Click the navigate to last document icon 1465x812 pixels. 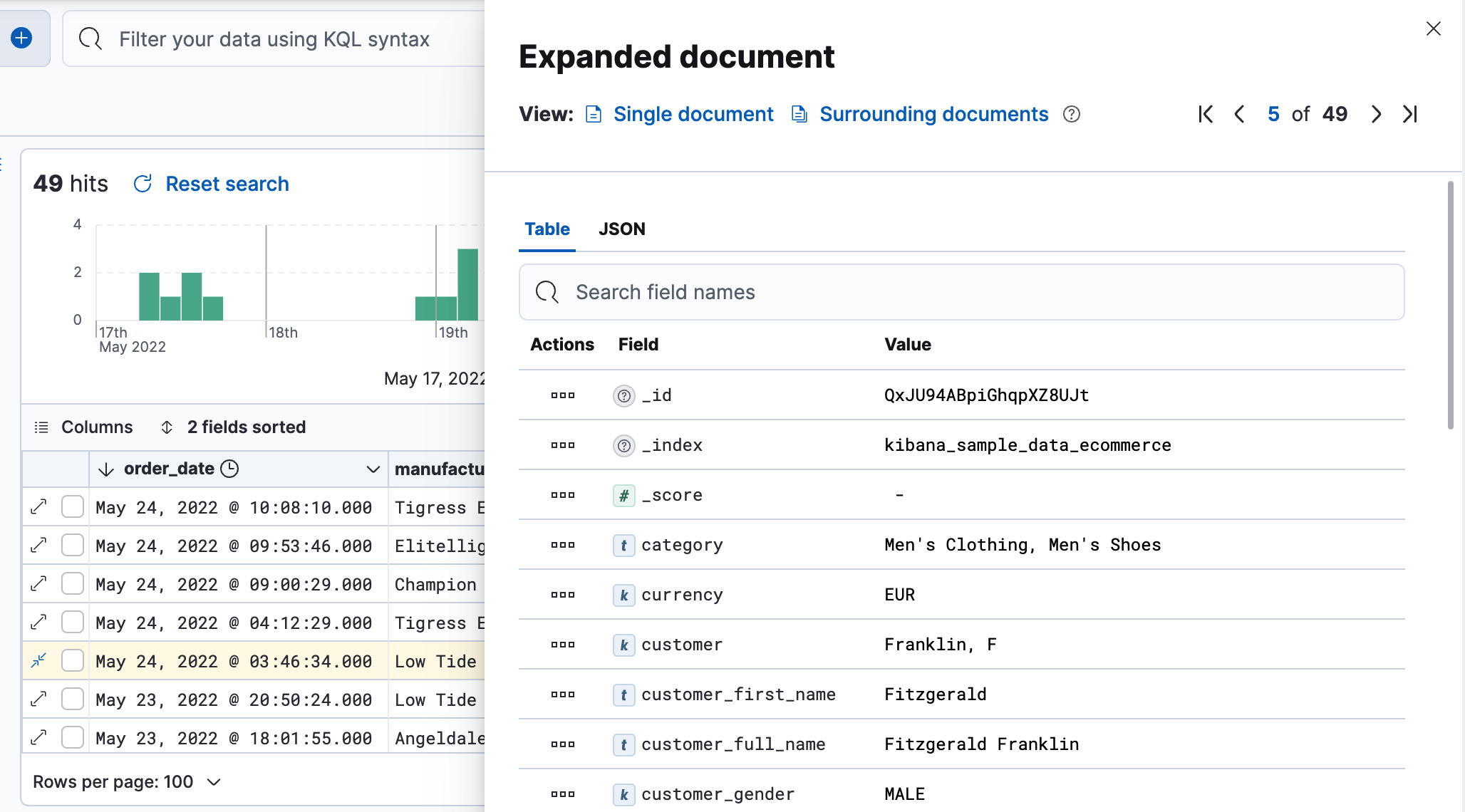pyautogui.click(x=1412, y=114)
